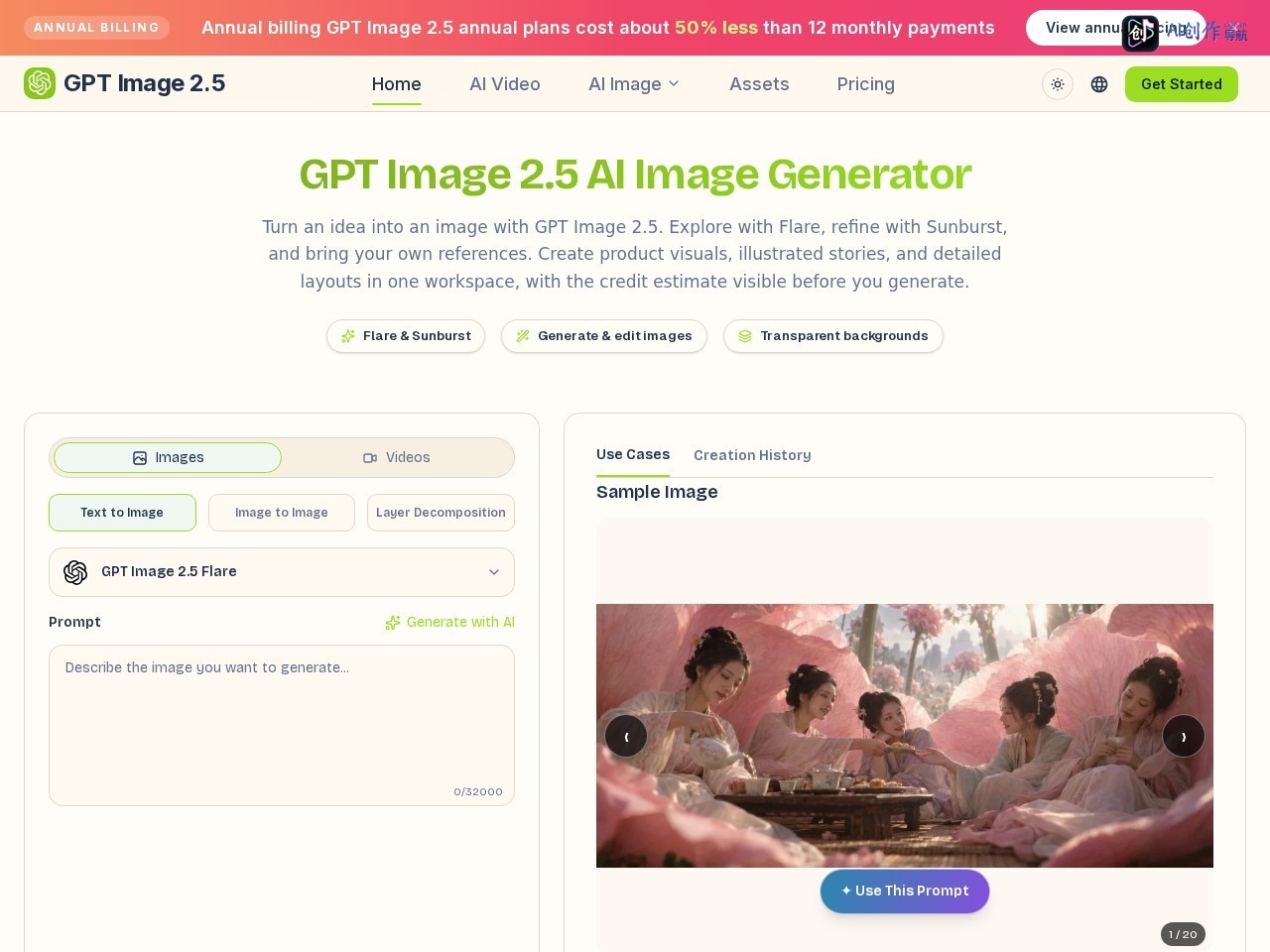Click the sample image of women having tea

point(905,736)
